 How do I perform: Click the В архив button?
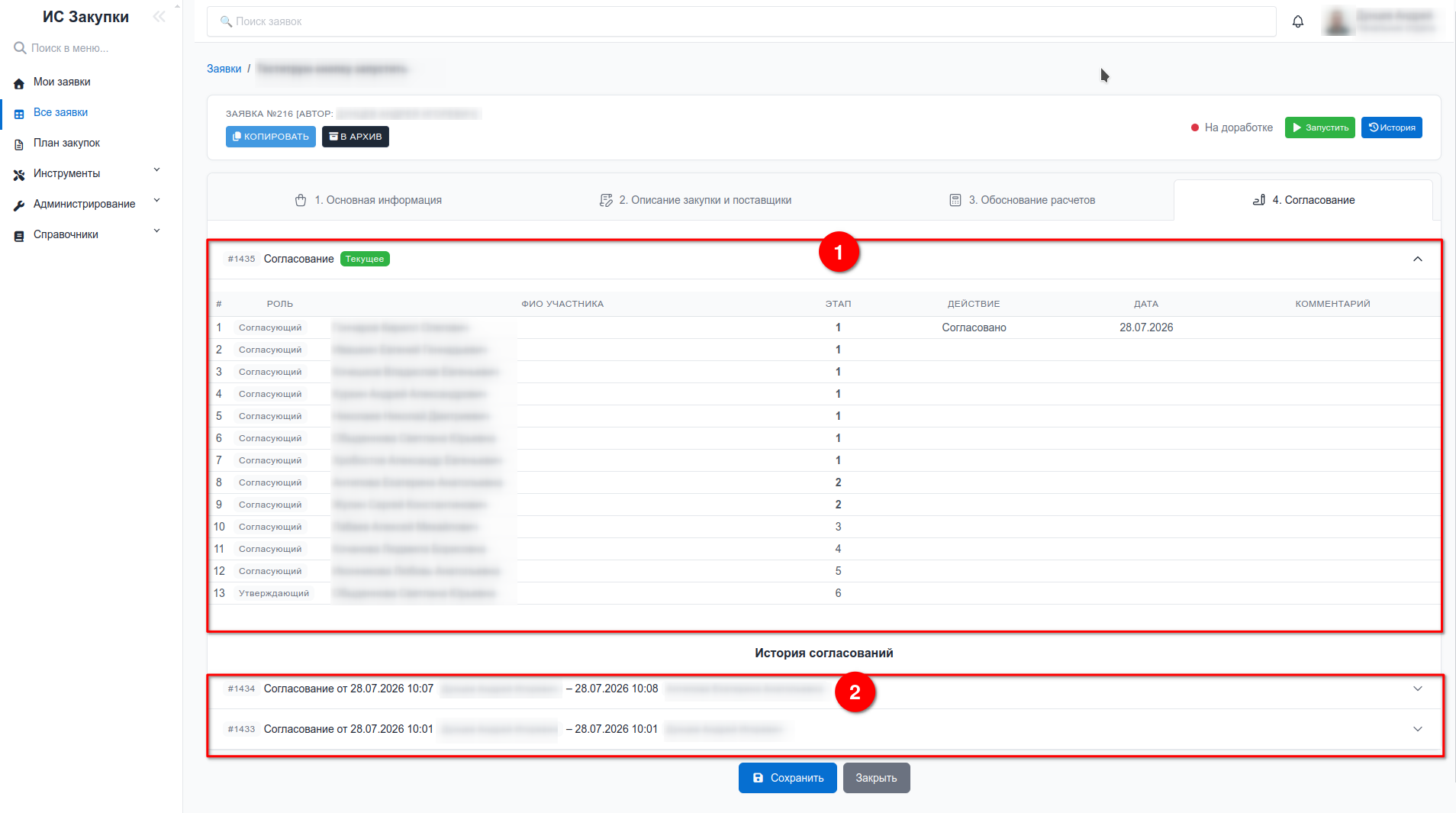click(356, 137)
